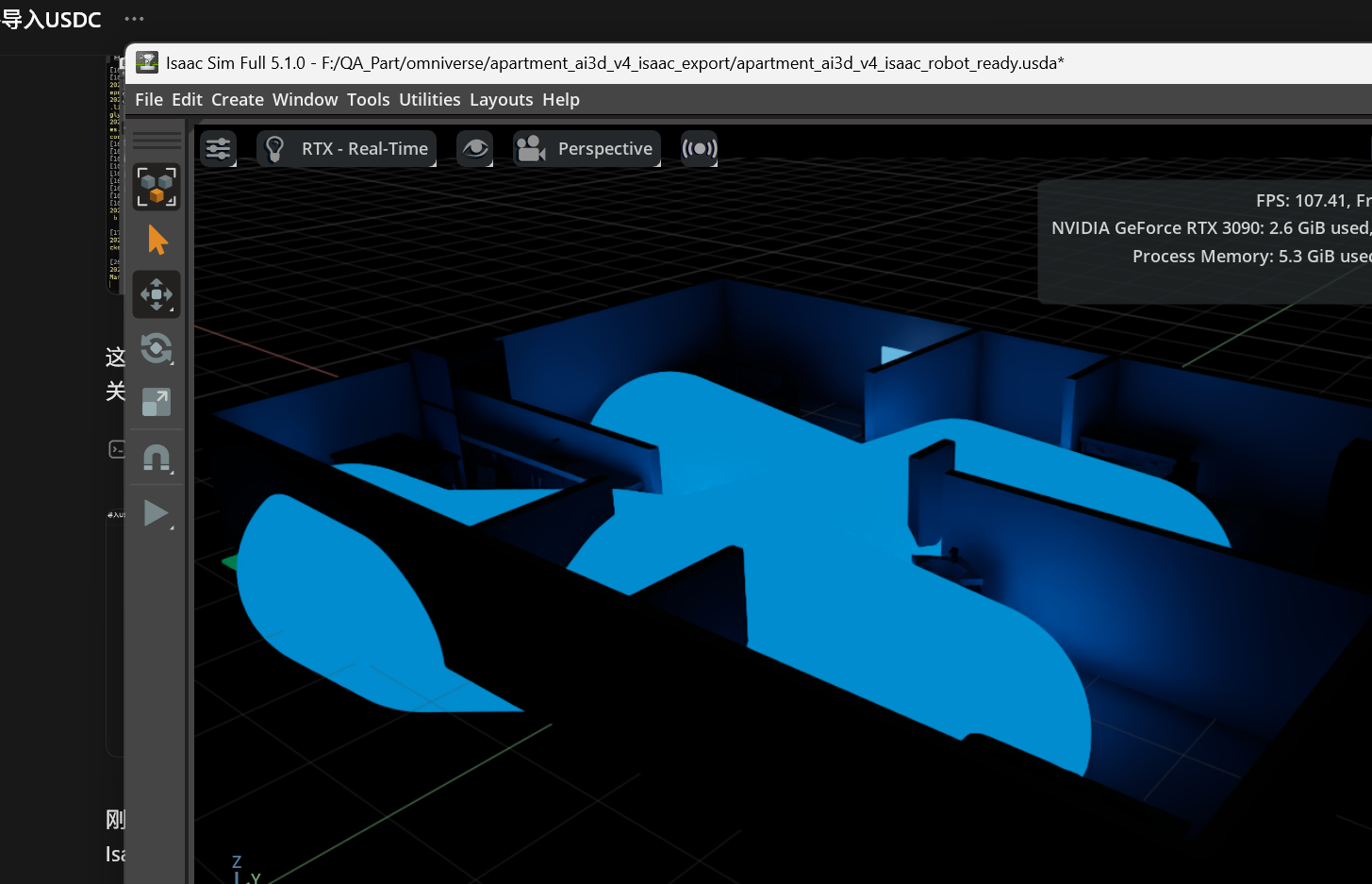Activate the Move gizmo tool
Viewport: 1372px width, 884px height.
pyautogui.click(x=157, y=294)
